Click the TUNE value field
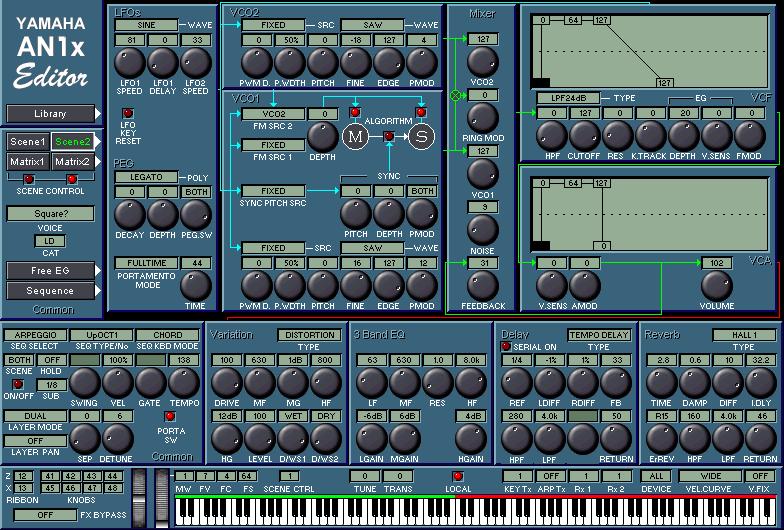 click(x=364, y=476)
